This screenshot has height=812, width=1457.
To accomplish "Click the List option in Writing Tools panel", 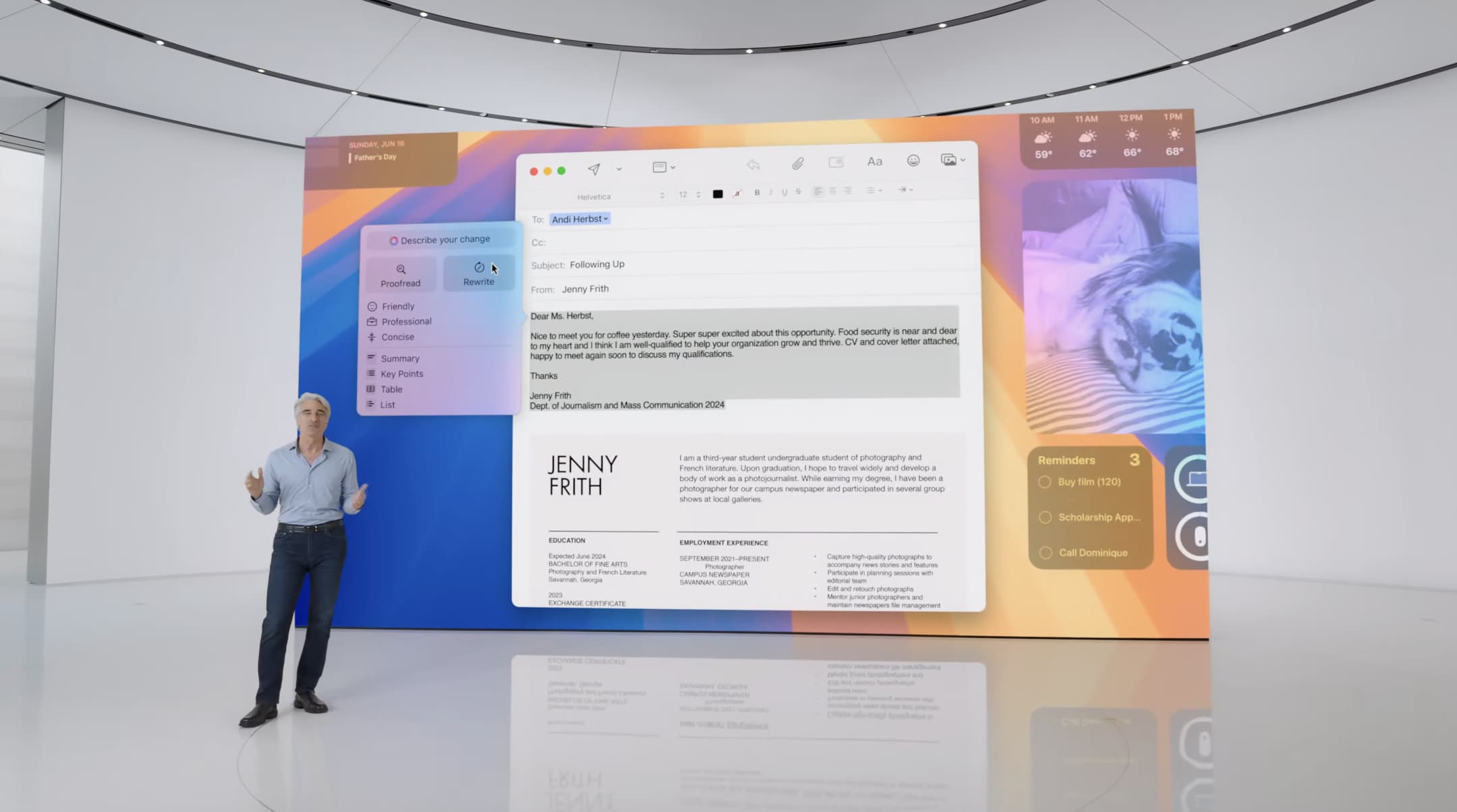I will 388,404.
